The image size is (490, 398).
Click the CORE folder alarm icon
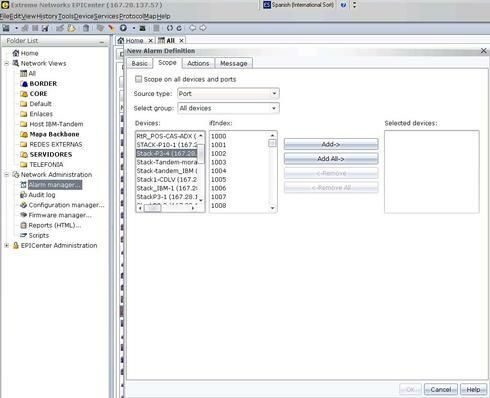[24, 94]
